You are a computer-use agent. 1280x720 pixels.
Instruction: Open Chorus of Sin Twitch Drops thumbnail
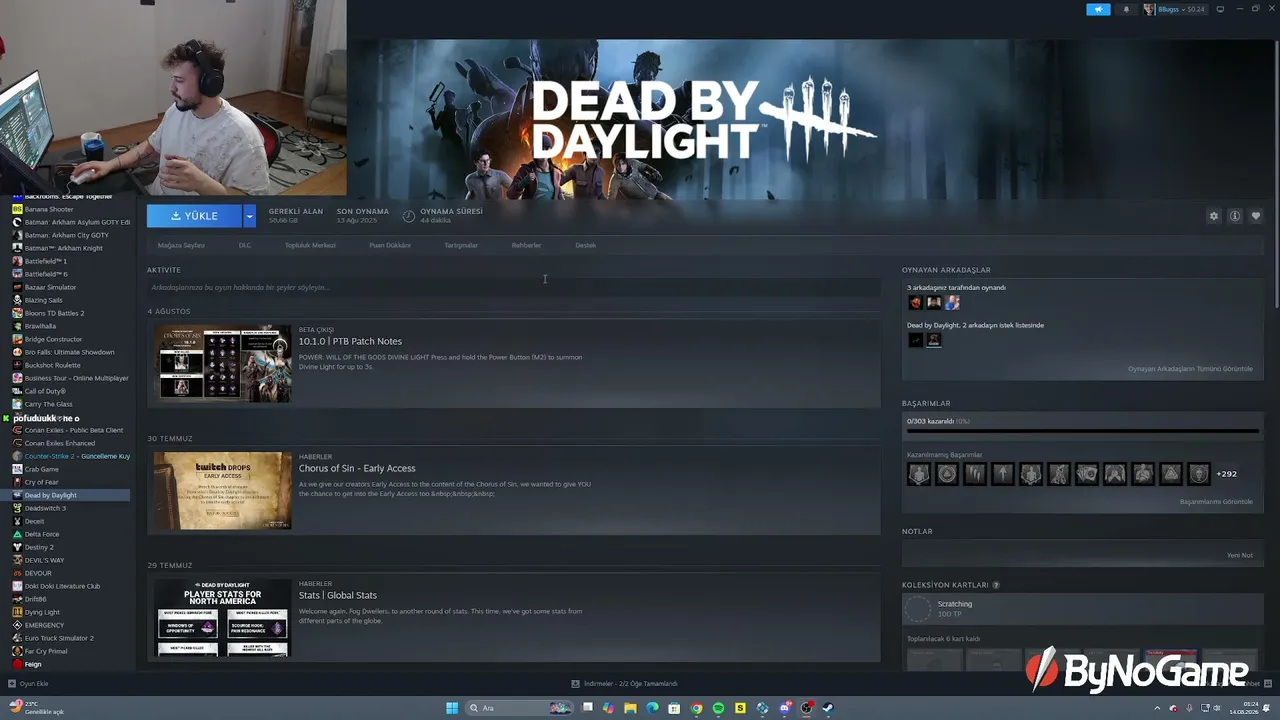click(x=222, y=490)
